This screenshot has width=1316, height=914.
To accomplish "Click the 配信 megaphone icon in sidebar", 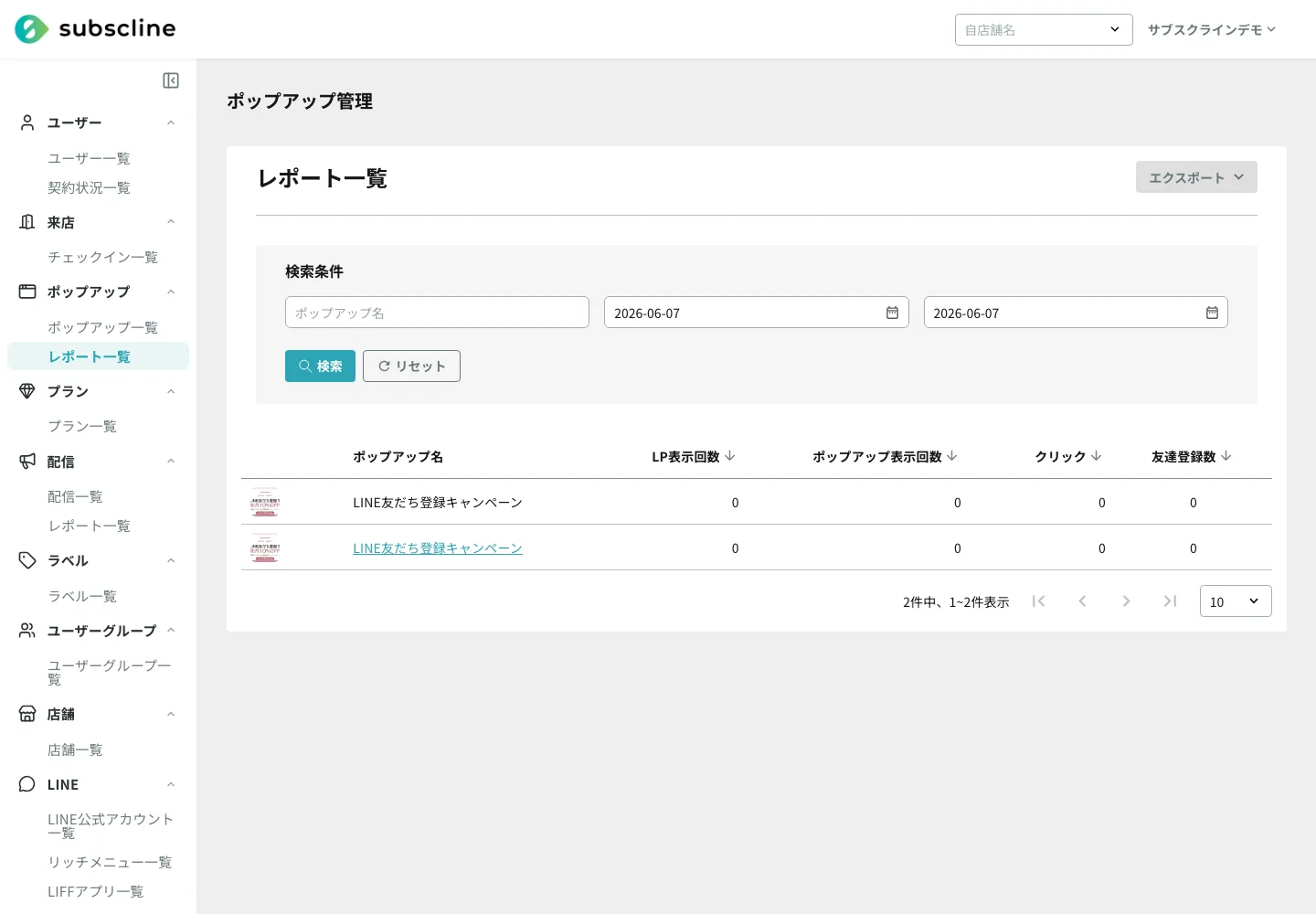I will [x=27, y=462].
